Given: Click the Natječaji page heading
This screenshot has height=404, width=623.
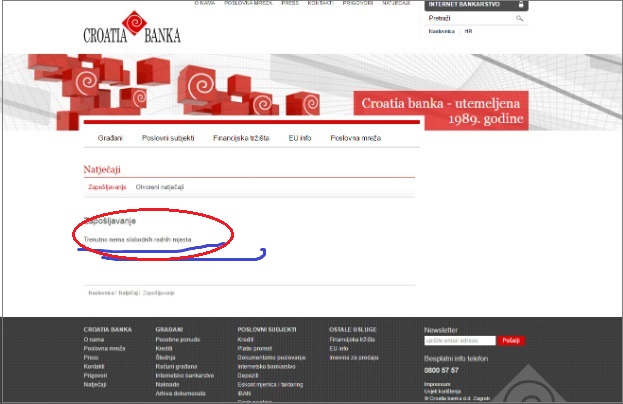Looking at the screenshot, I should pyautogui.click(x=102, y=170).
